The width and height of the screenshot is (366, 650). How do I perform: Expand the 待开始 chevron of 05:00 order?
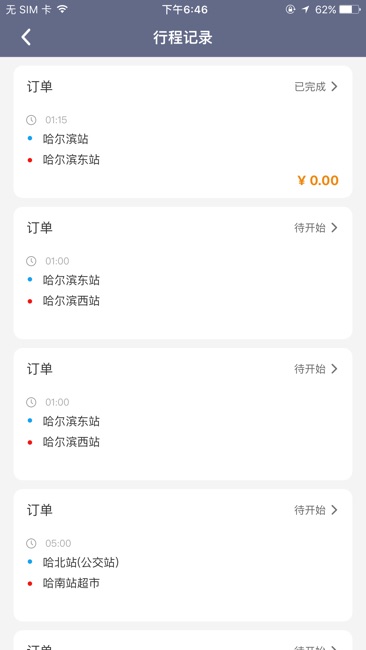[x=334, y=510]
